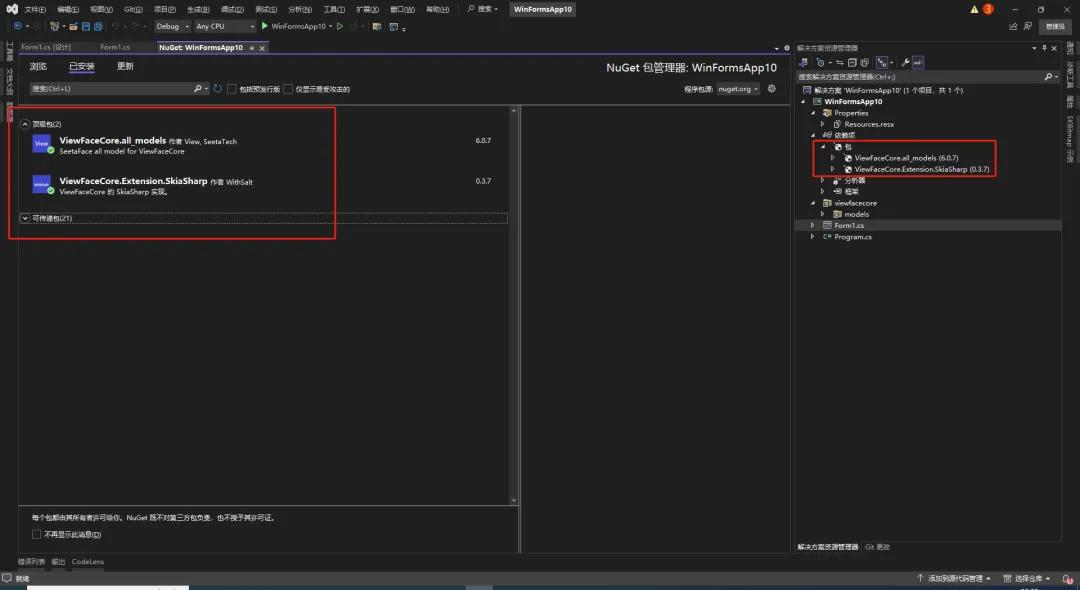Click the ViewFaceCore.Extension.SkiaSharp package logo

click(x=41, y=185)
